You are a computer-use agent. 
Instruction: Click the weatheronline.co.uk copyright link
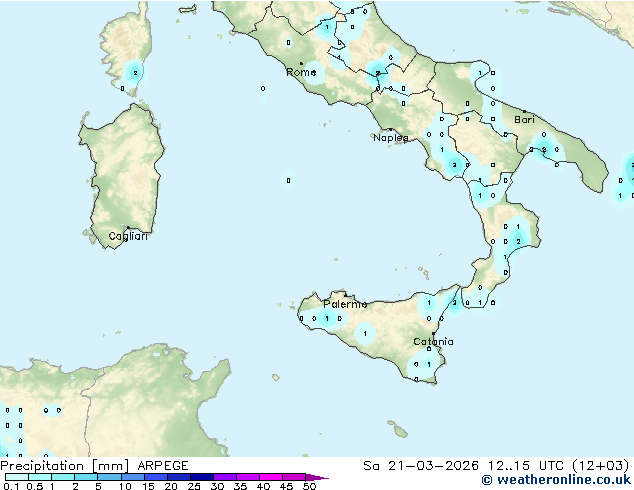pos(556,480)
